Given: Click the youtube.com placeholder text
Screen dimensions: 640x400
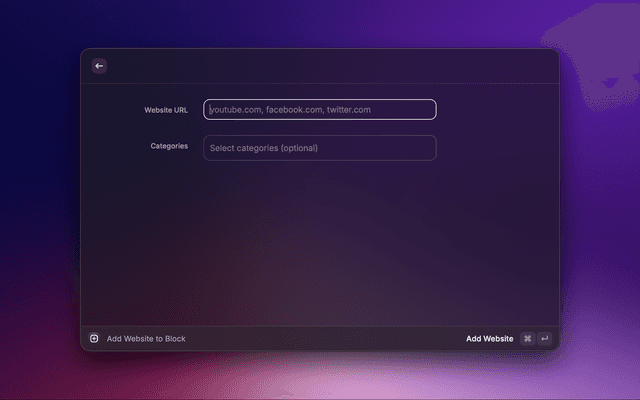Looking at the screenshot, I should tap(290, 110).
